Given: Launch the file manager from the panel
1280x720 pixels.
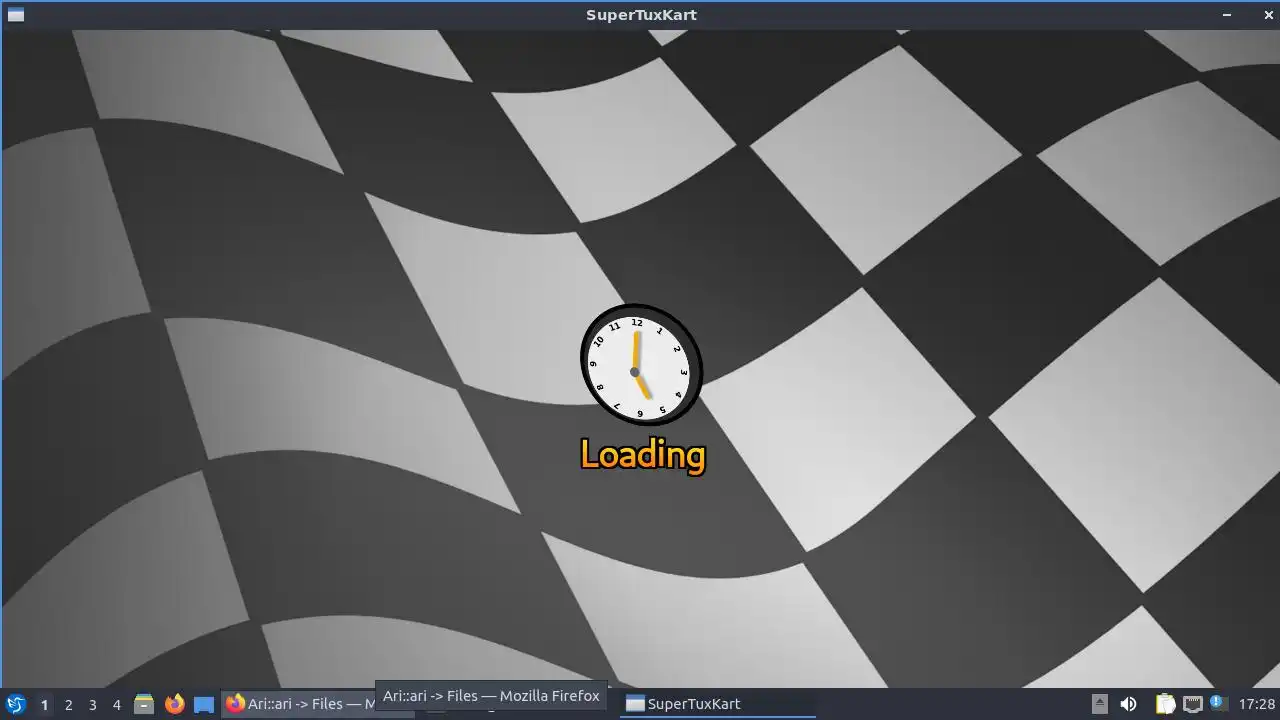Looking at the screenshot, I should 144,704.
